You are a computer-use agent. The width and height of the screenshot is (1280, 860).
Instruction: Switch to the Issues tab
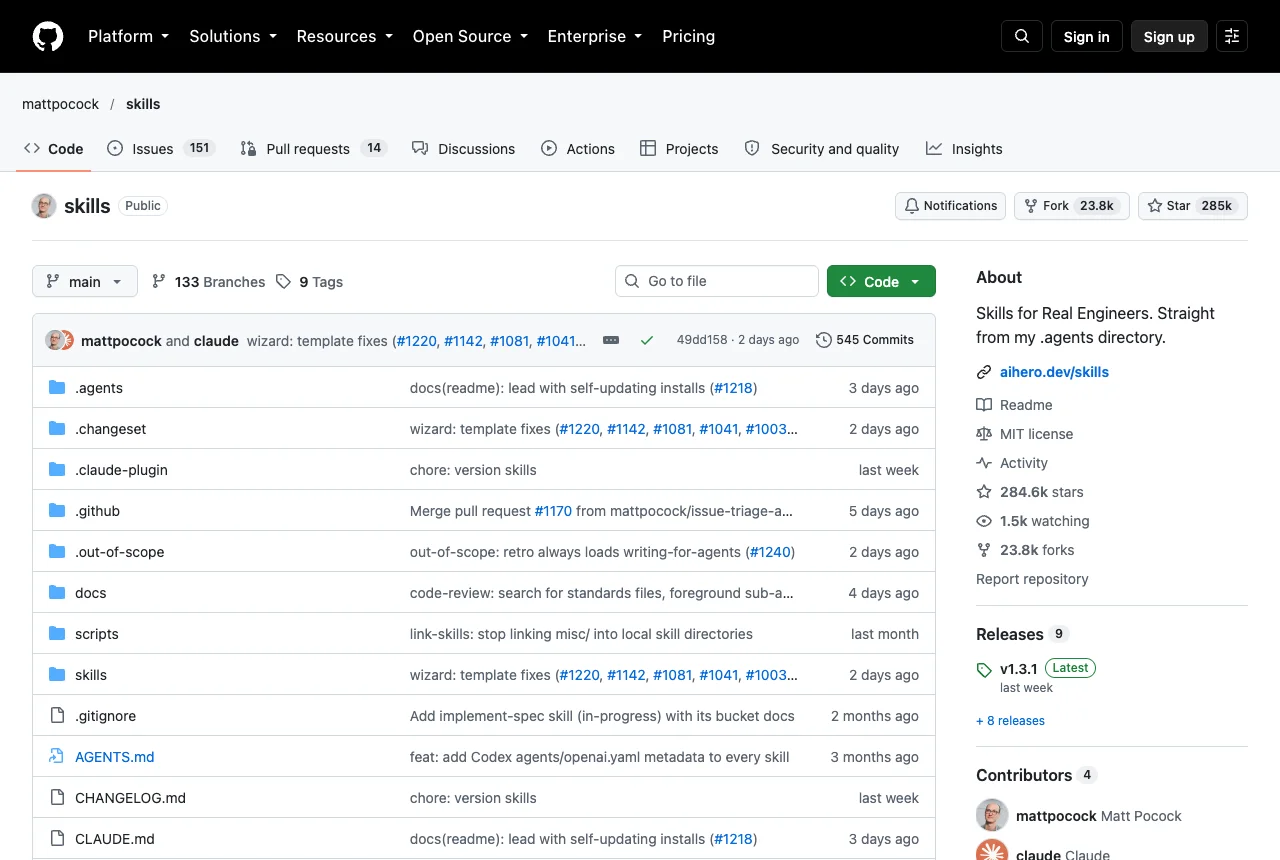coord(160,148)
